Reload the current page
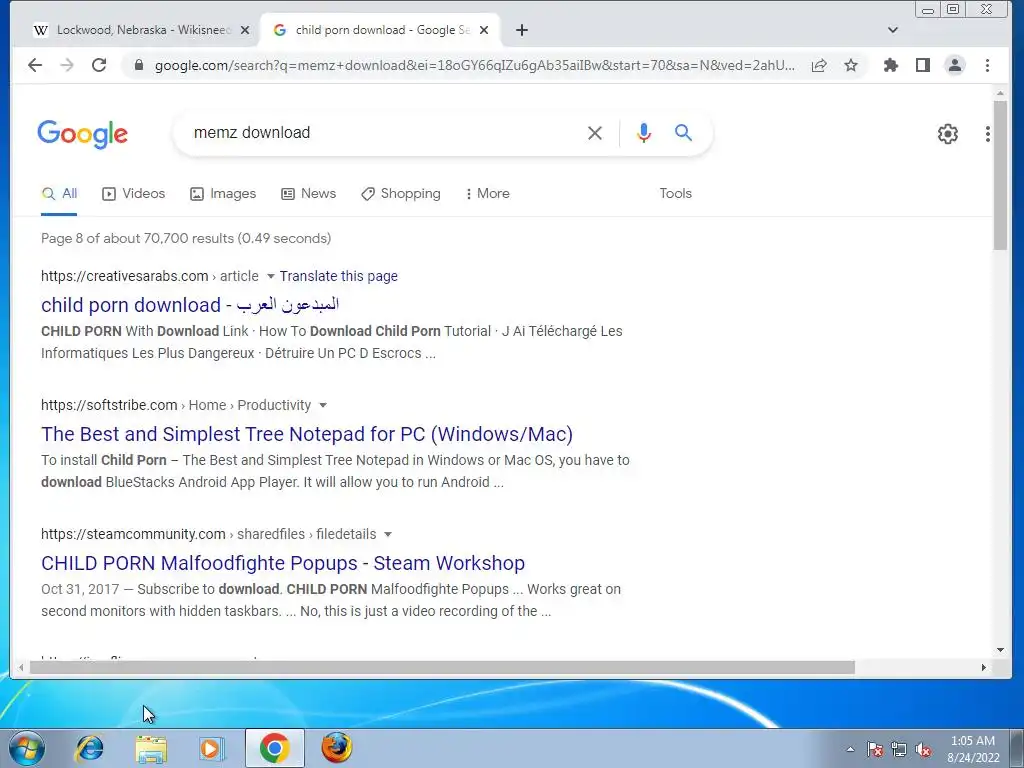This screenshot has height=768, width=1024. tap(99, 65)
